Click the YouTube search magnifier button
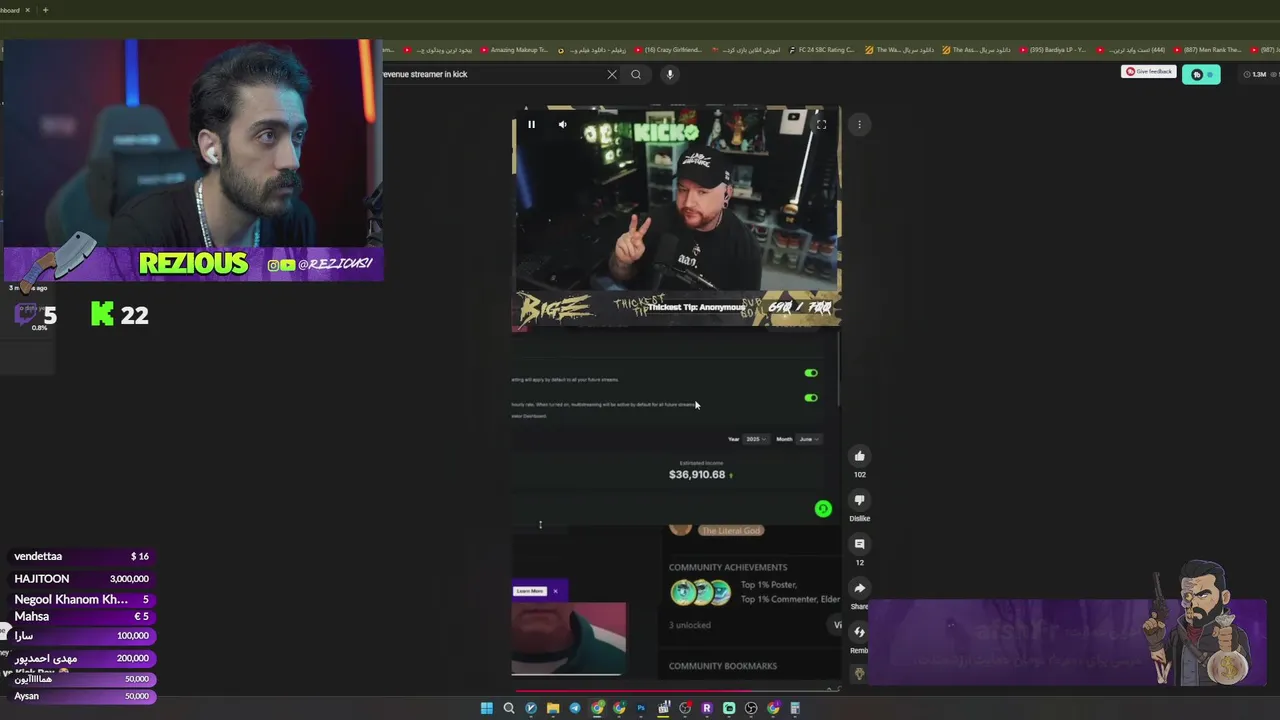This screenshot has height=720, width=1280. click(x=636, y=74)
